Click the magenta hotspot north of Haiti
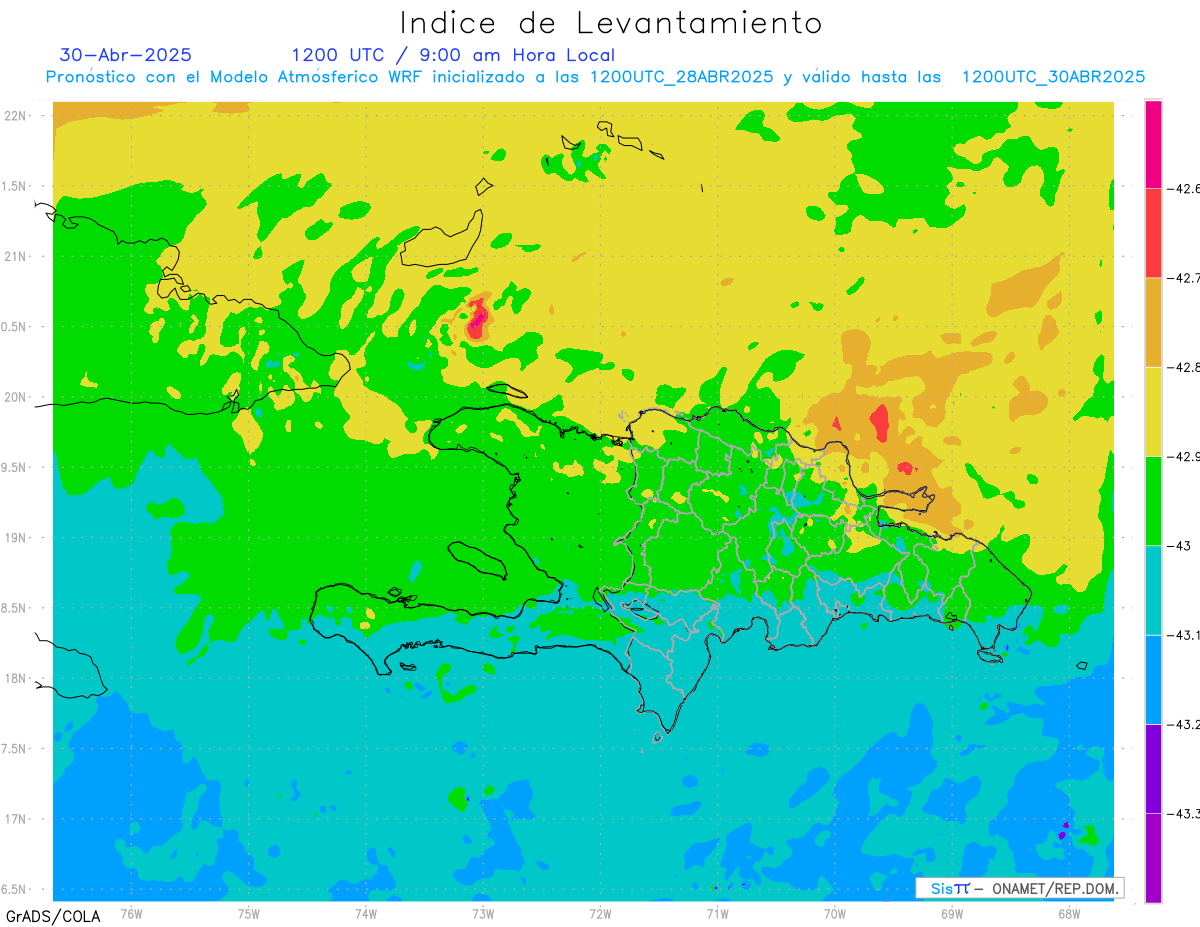The height and width of the screenshot is (927, 1200). pyautogui.click(x=479, y=318)
